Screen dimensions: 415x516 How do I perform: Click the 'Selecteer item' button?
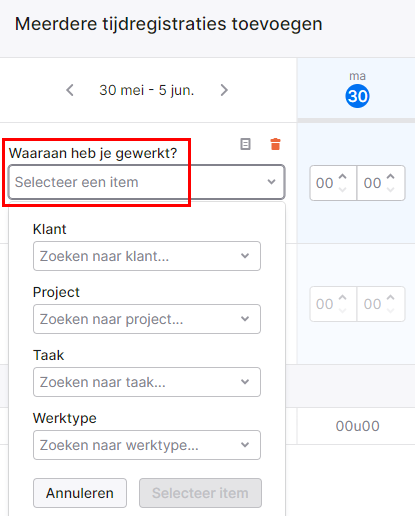tap(200, 493)
